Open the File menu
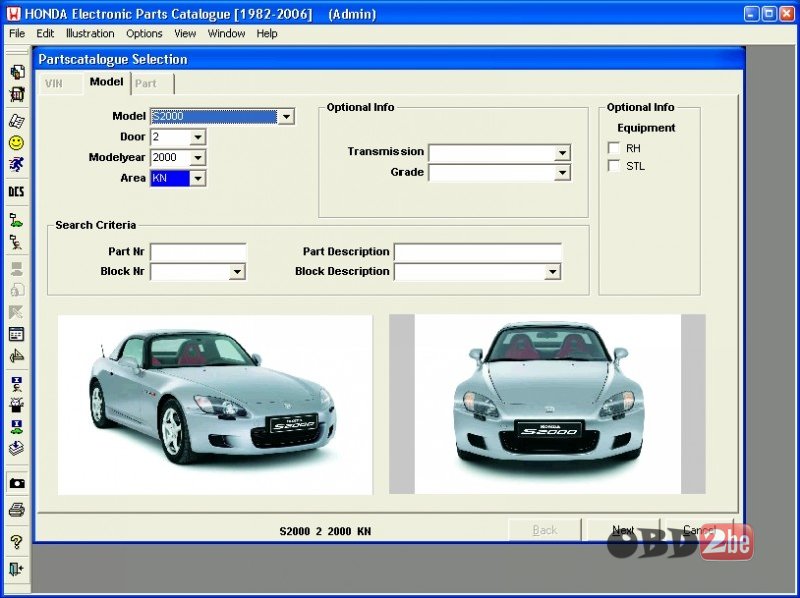 pos(17,33)
